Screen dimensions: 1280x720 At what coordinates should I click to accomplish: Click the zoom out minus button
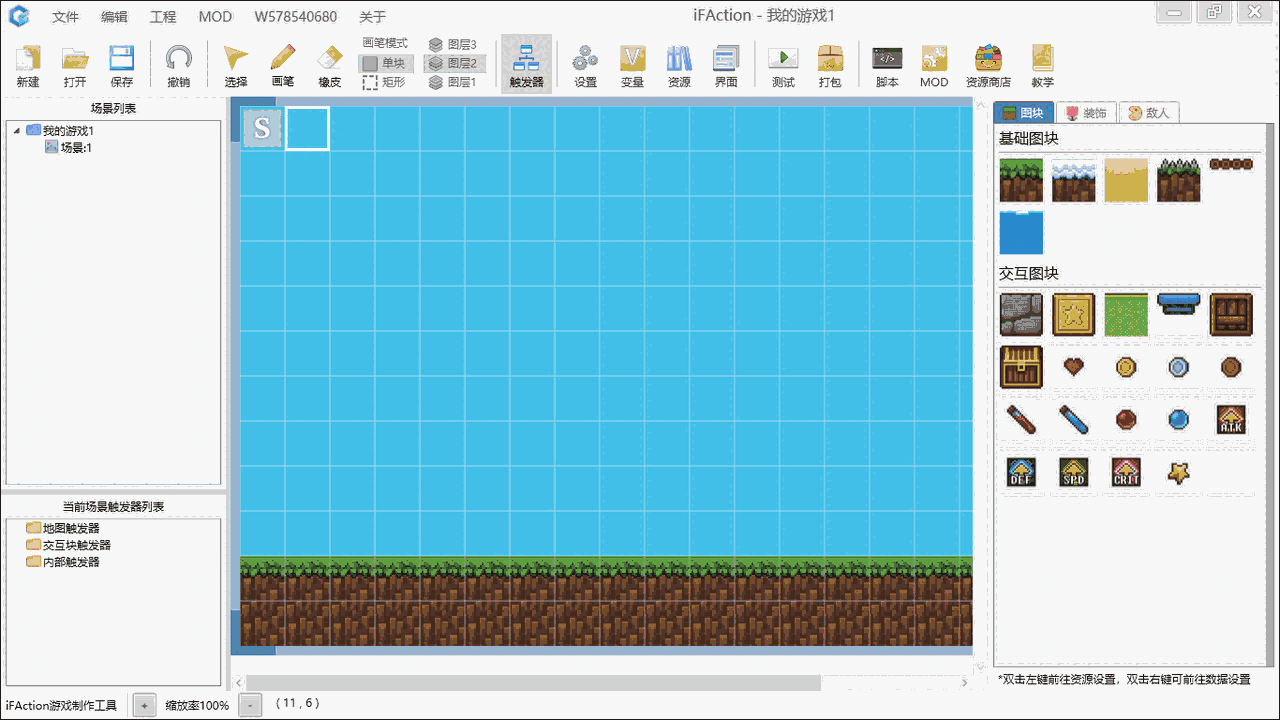tap(250, 705)
